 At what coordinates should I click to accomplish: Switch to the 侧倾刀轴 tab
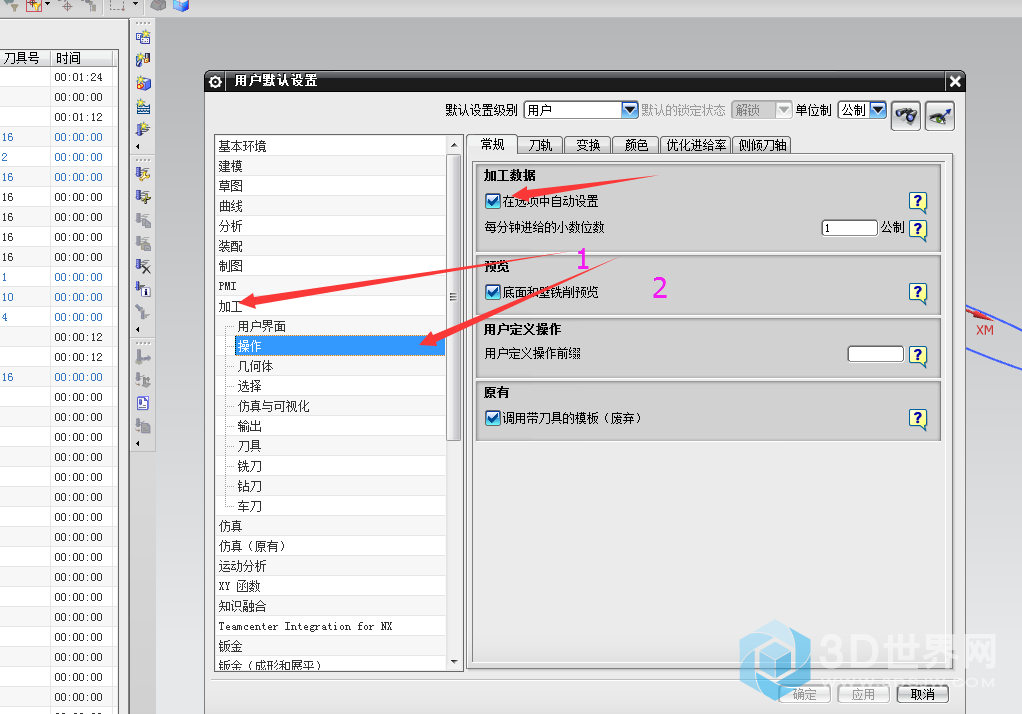[x=762, y=145]
